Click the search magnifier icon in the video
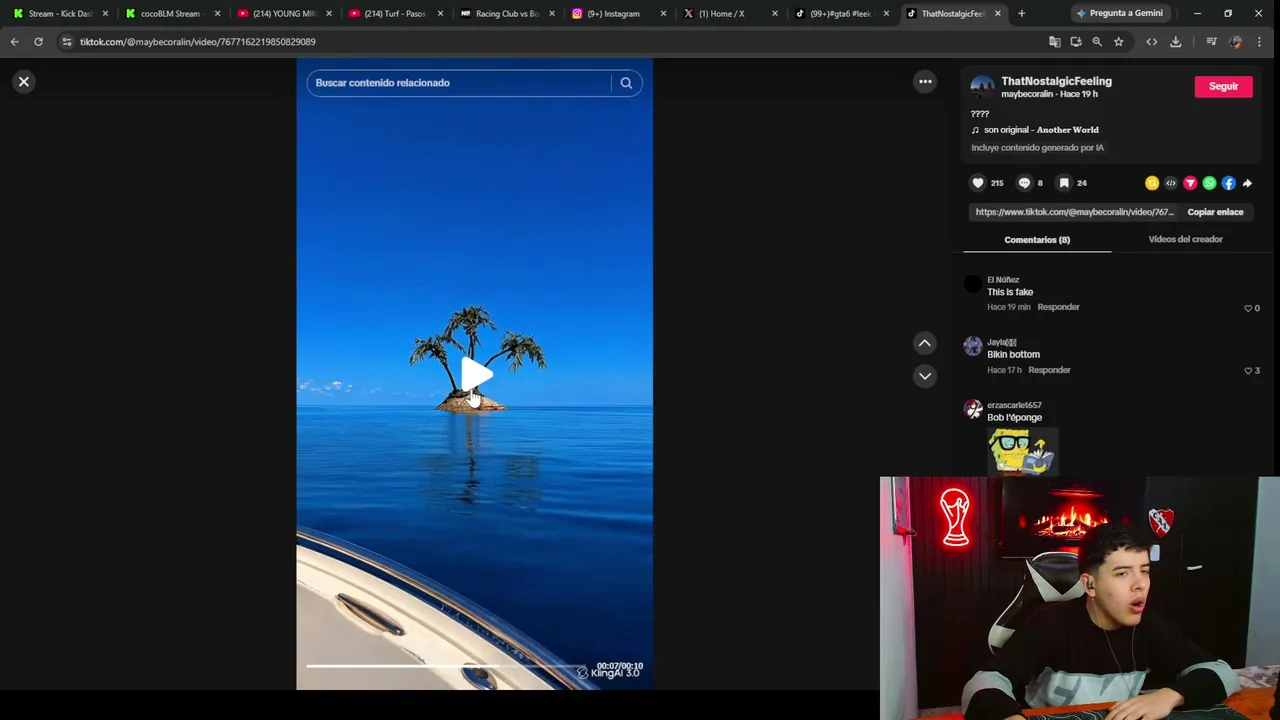The image size is (1280, 720). pos(626,83)
